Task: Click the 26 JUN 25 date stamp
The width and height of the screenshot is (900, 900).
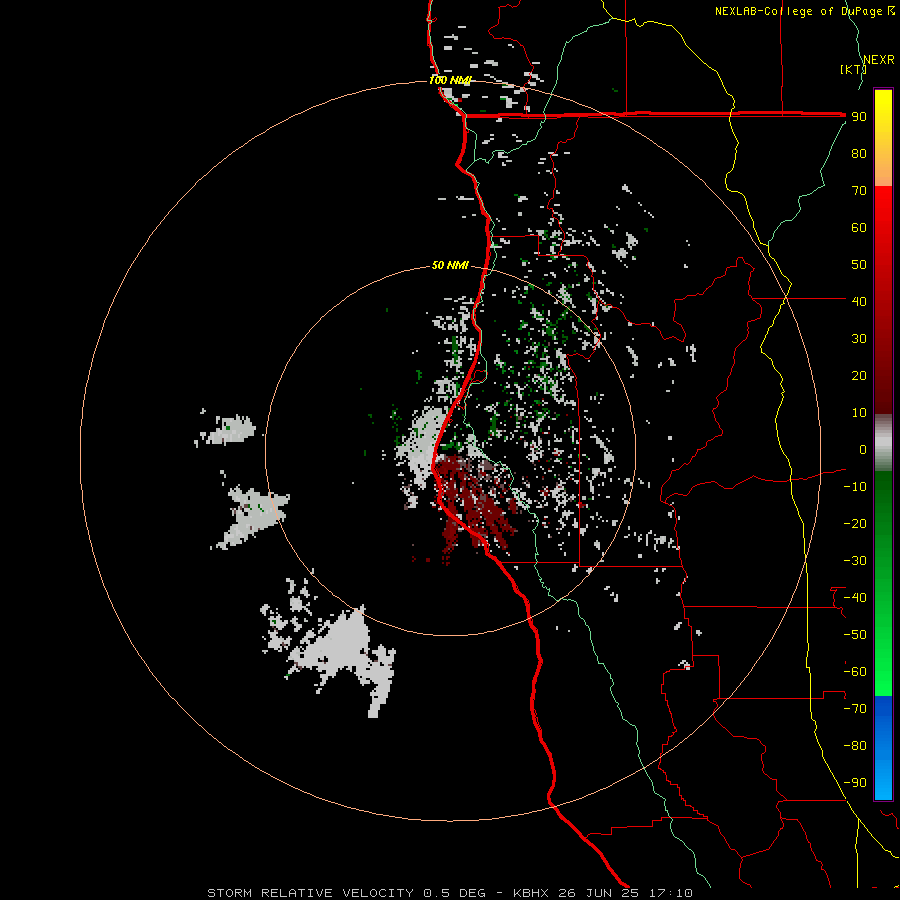Action: 599,893
